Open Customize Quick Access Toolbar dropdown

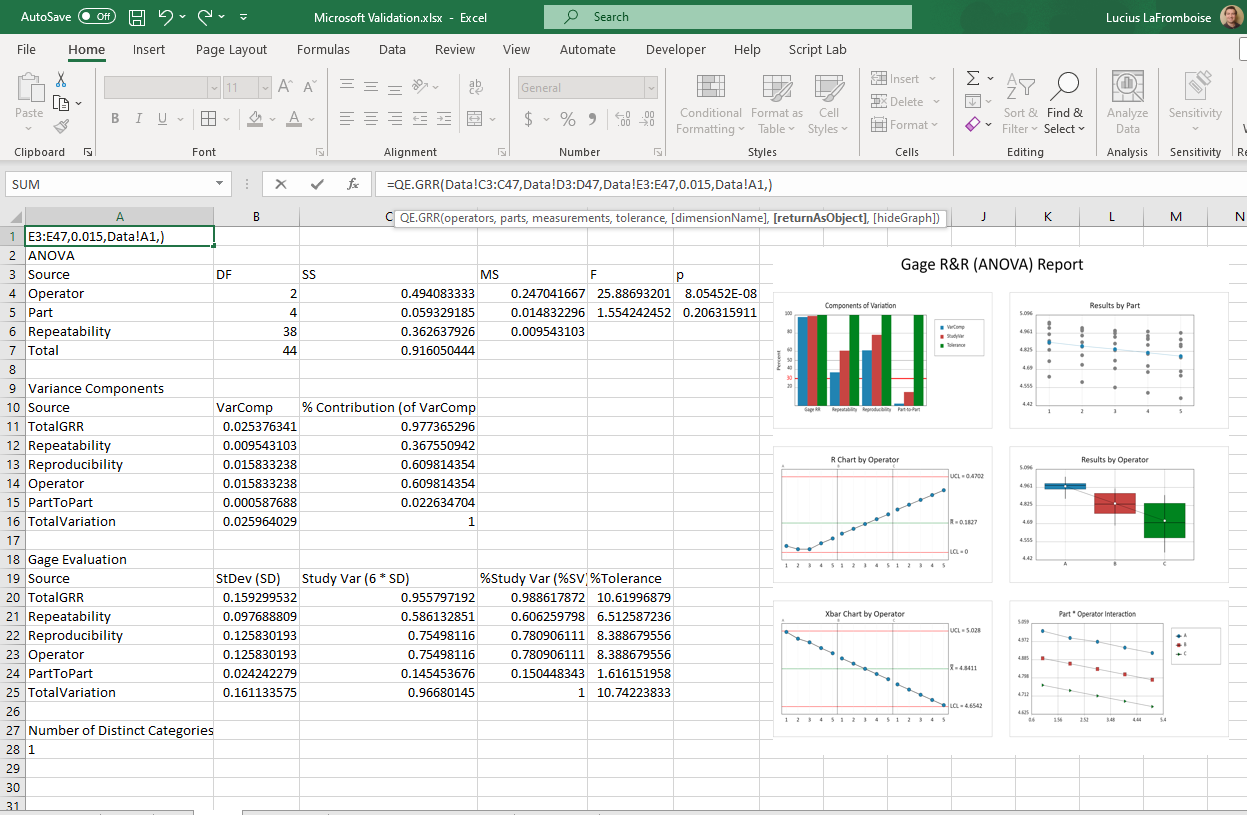[x=244, y=17]
